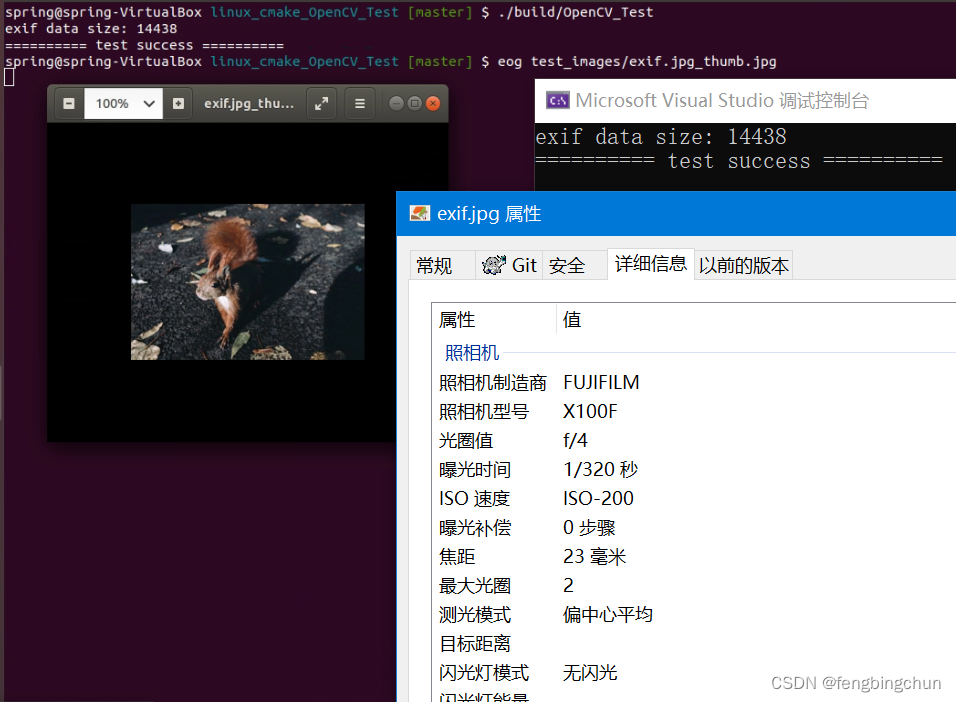Select the 详细信息 tab
The width and height of the screenshot is (956, 702).
click(x=650, y=263)
